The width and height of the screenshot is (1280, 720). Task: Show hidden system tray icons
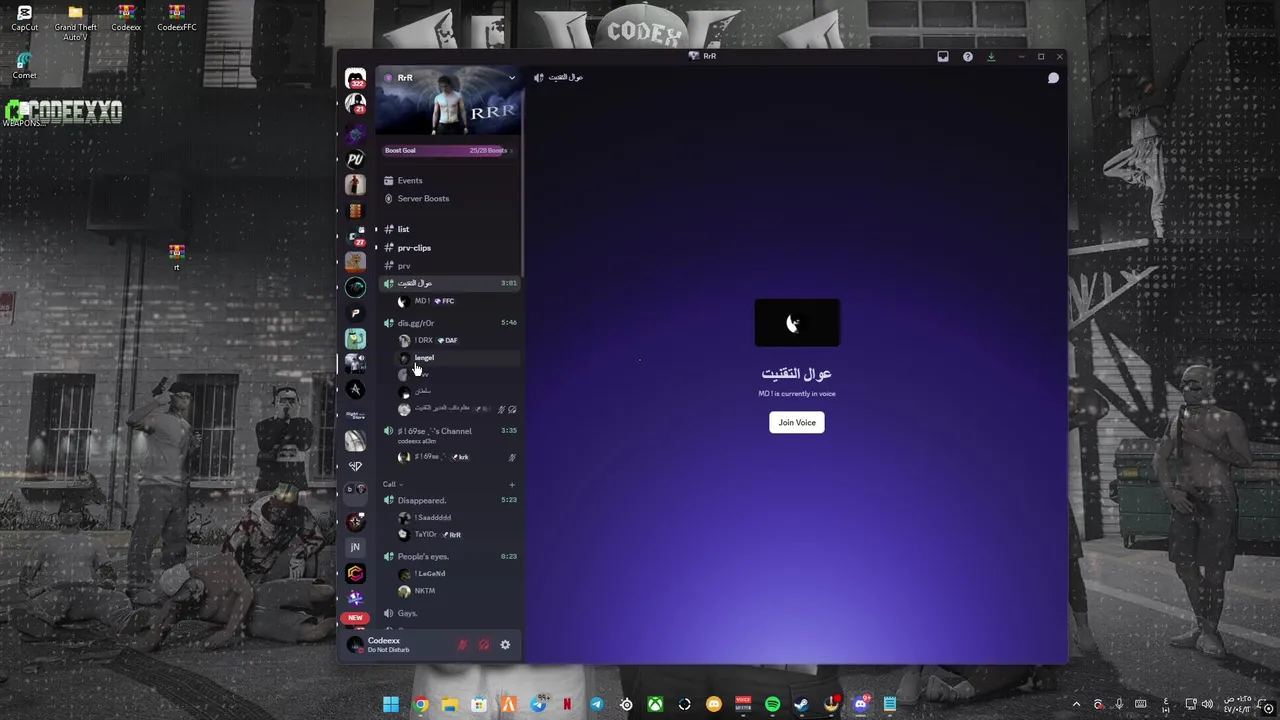(x=1076, y=705)
